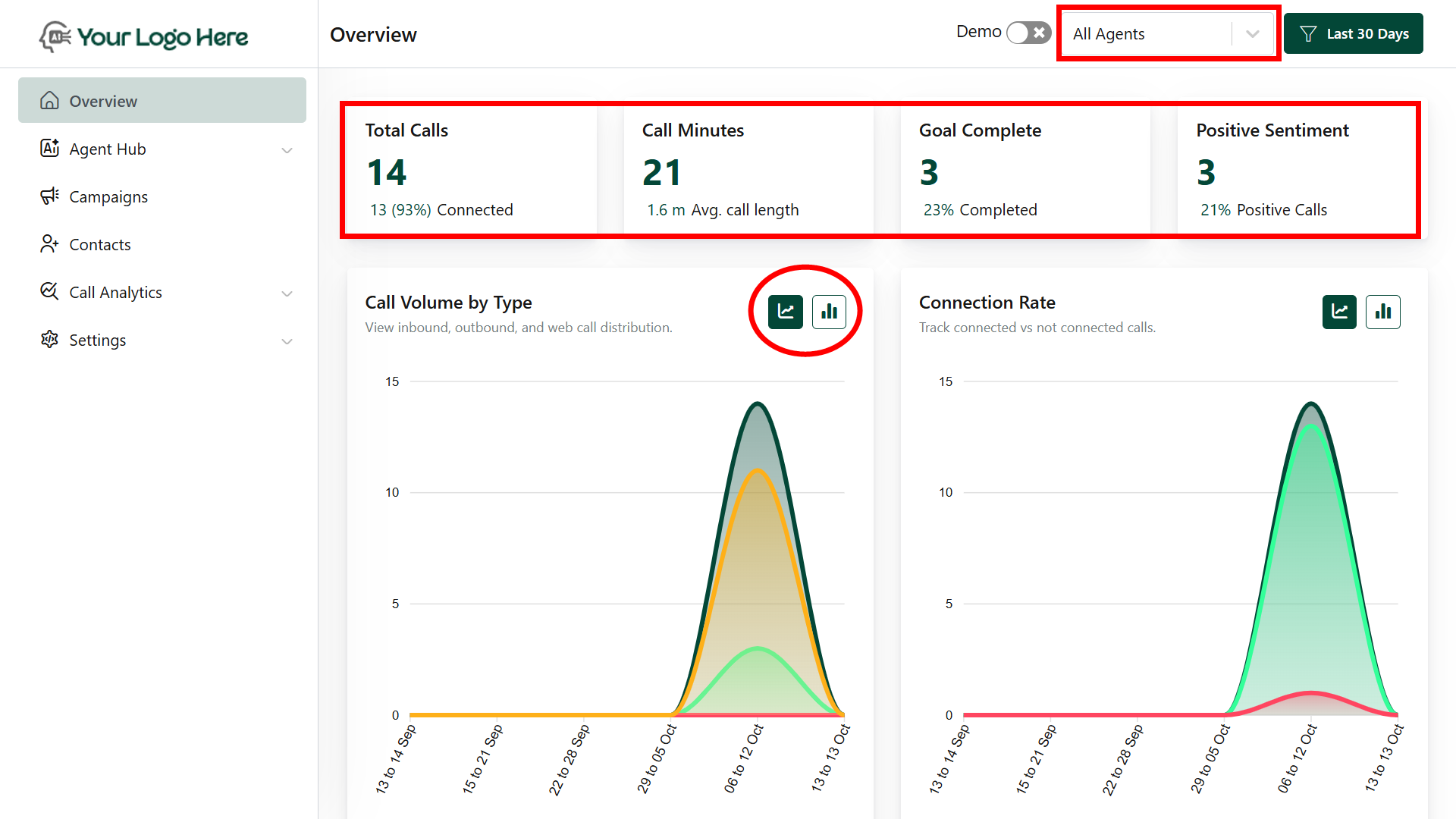Expand the Call Analytics menu

click(287, 293)
